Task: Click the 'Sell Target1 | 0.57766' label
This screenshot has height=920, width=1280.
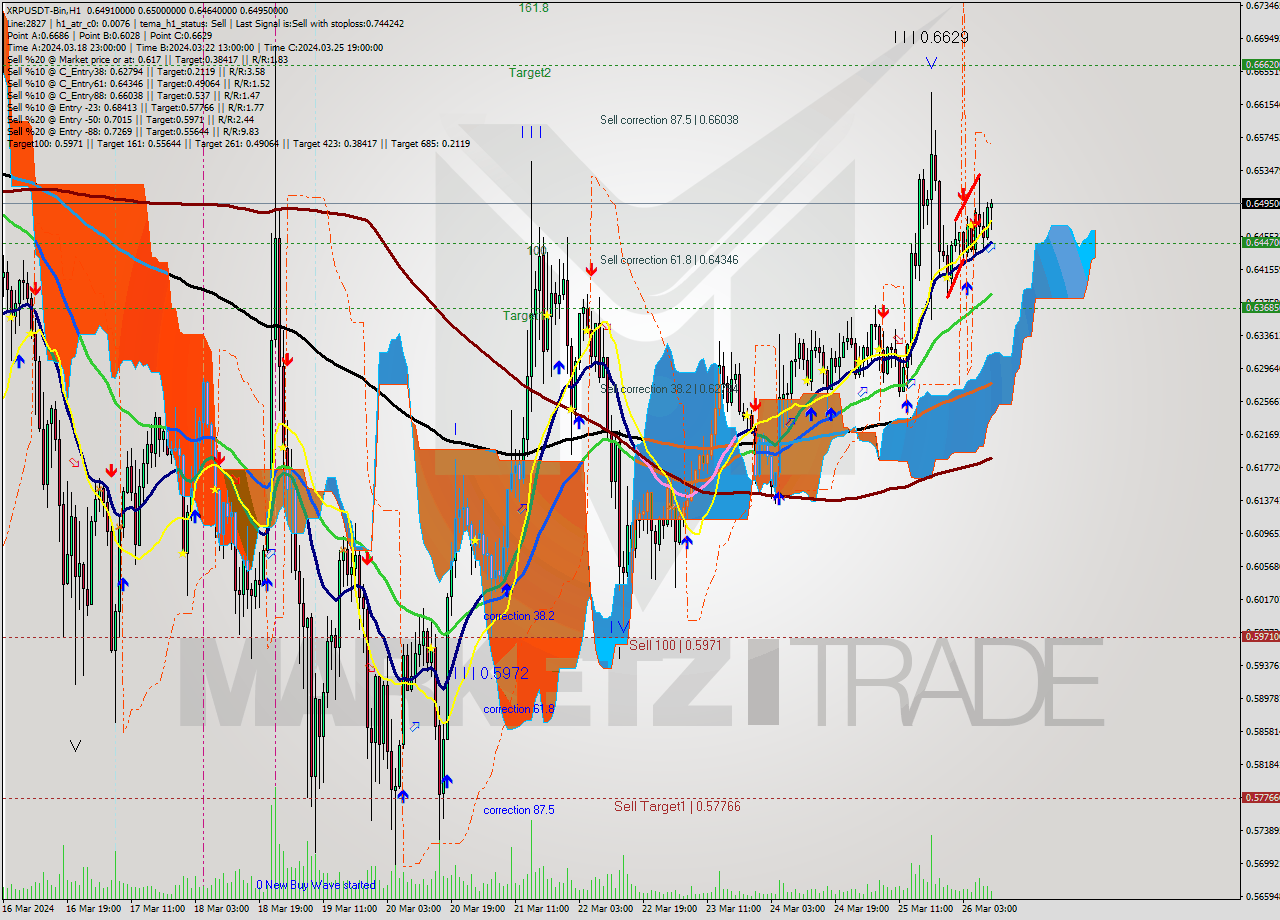Action: [x=677, y=806]
